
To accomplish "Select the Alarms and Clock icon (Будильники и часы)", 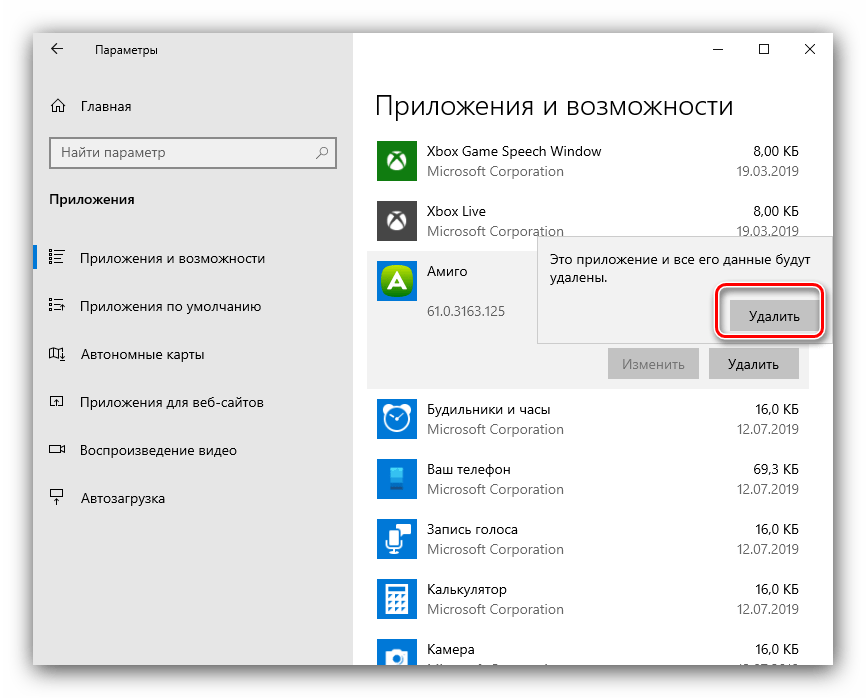I will pyautogui.click(x=396, y=419).
